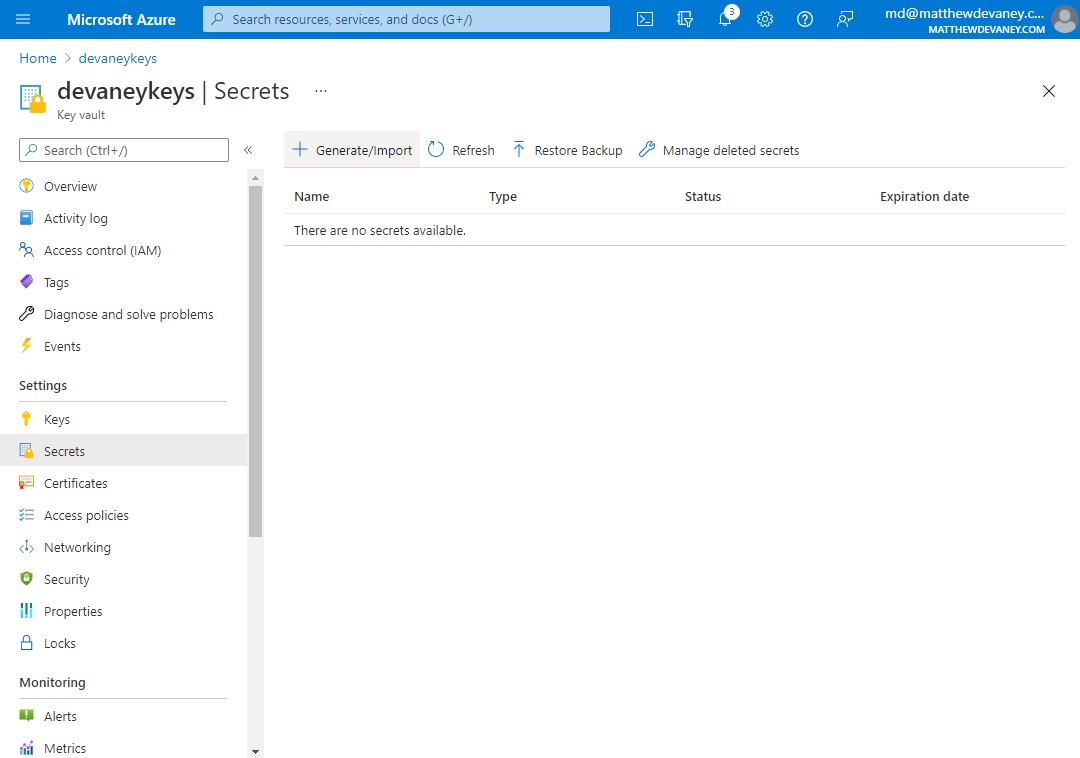Select the Certificates sidebar icon

pos(27,483)
